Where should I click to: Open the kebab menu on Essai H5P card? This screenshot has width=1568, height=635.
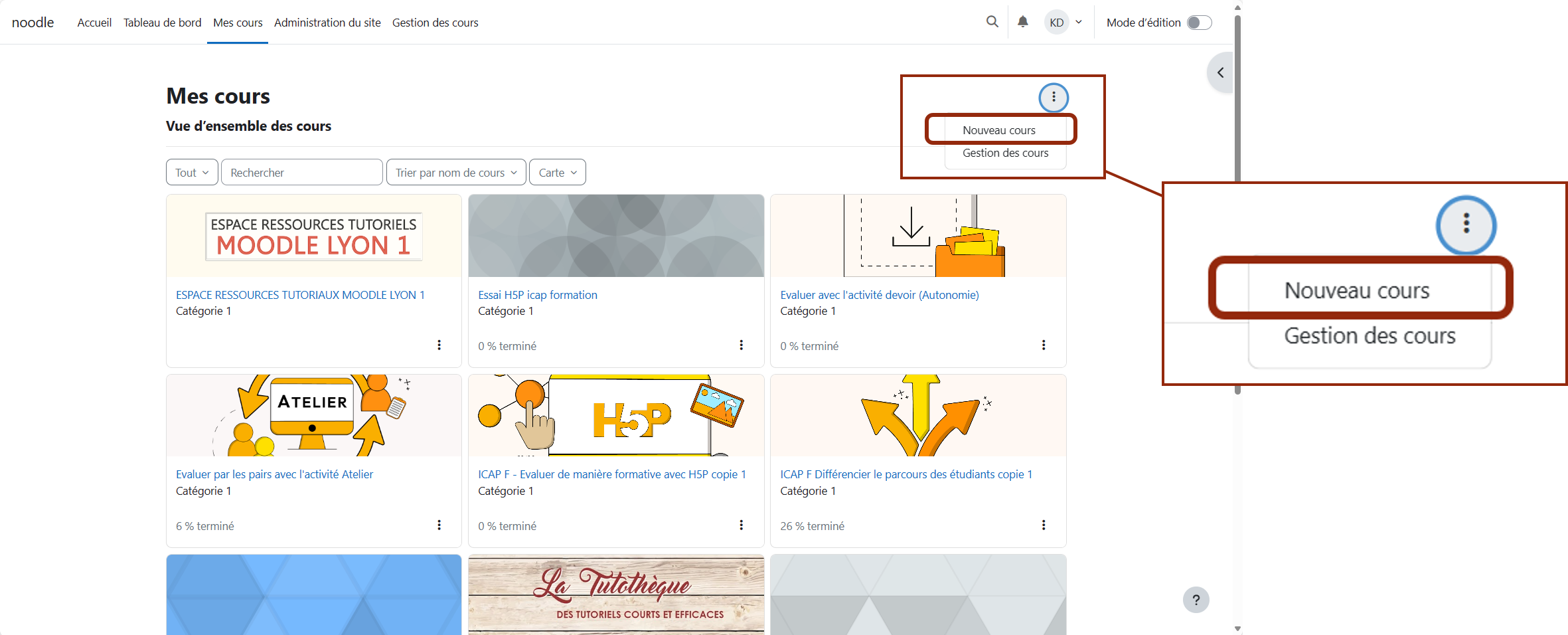pos(741,345)
